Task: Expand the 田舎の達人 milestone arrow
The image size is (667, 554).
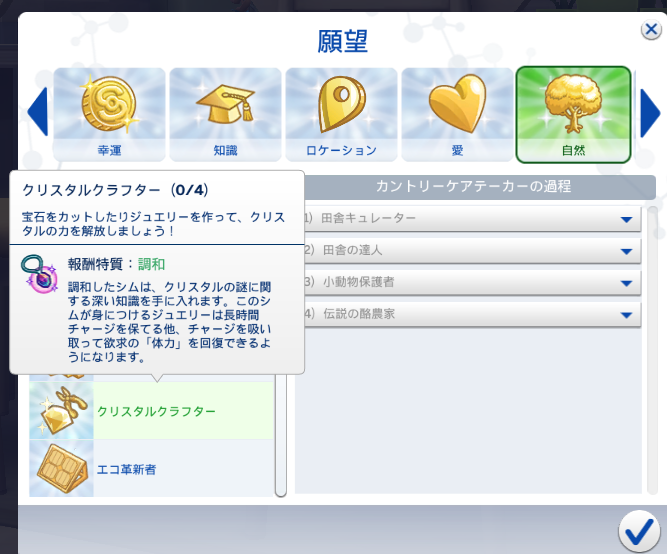Action: (626, 251)
